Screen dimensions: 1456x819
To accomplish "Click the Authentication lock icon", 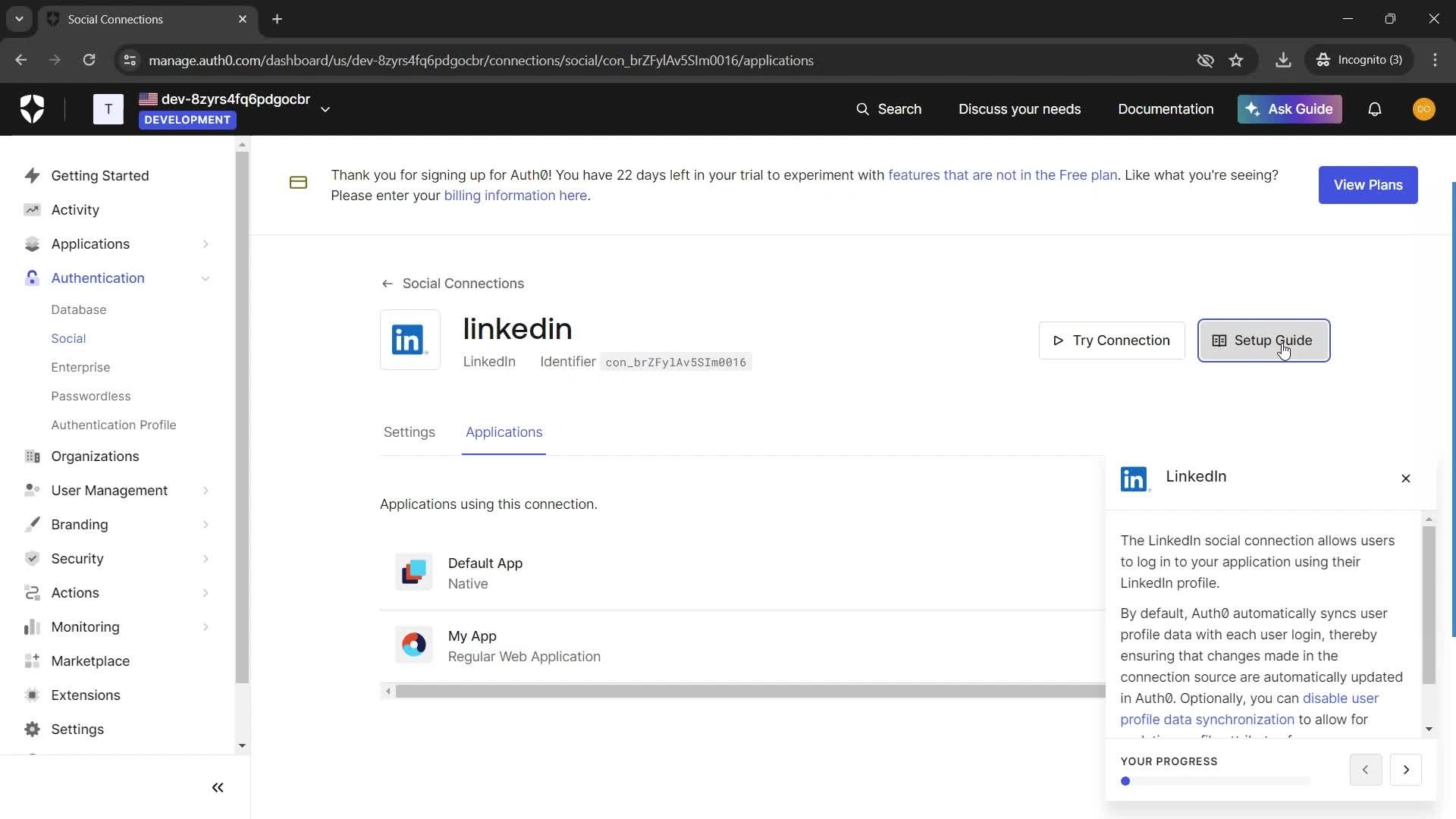I will (32, 278).
